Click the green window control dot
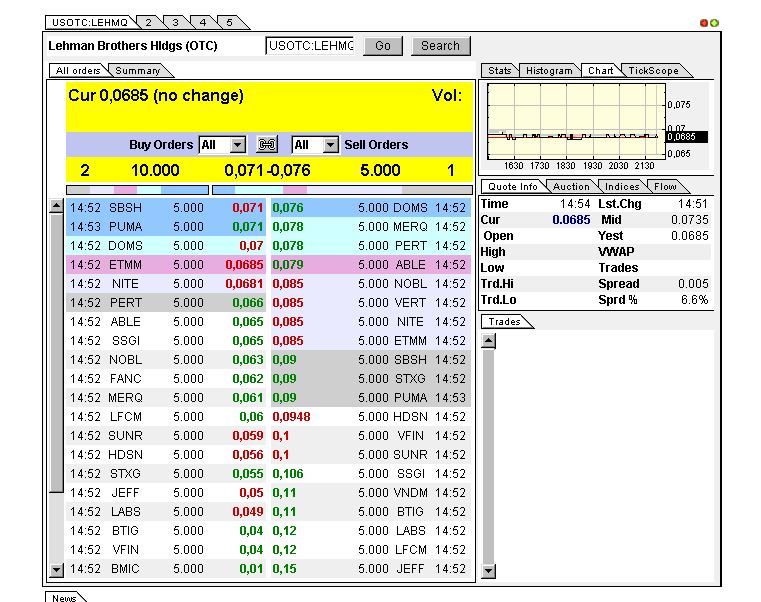The height and width of the screenshot is (602, 761). (x=714, y=22)
